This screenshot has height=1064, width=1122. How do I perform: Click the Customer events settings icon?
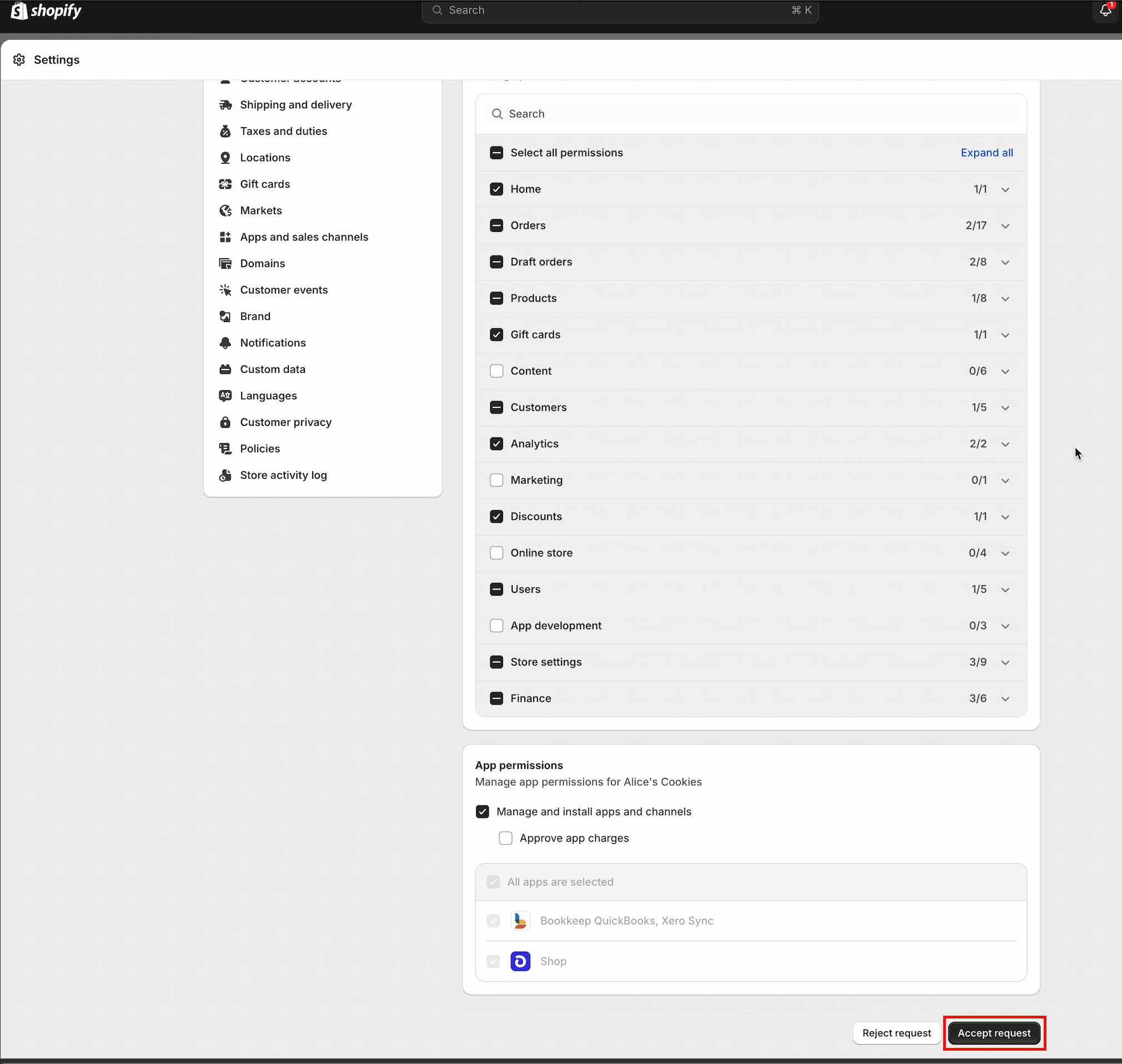coord(225,289)
